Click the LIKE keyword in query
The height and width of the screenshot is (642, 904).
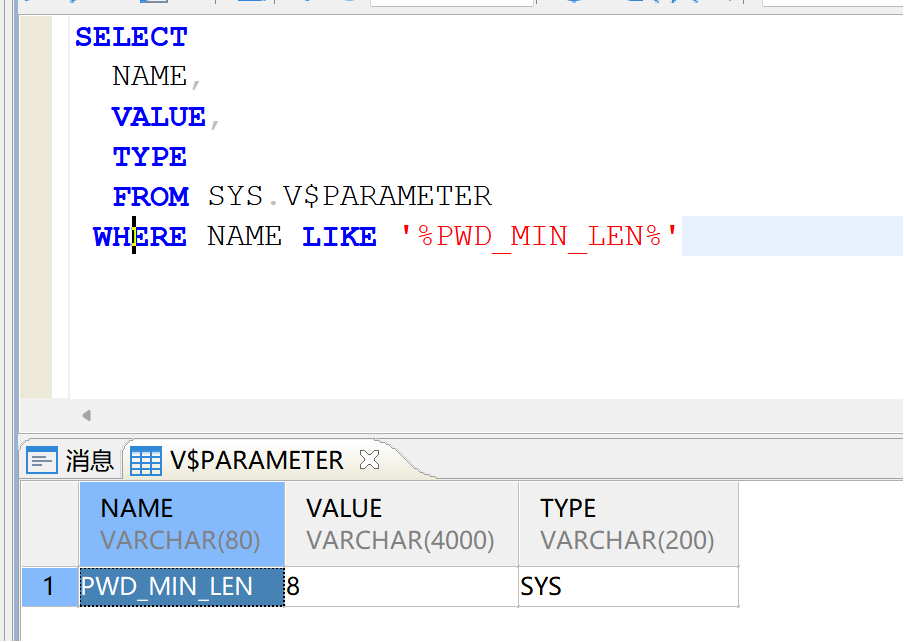(340, 237)
